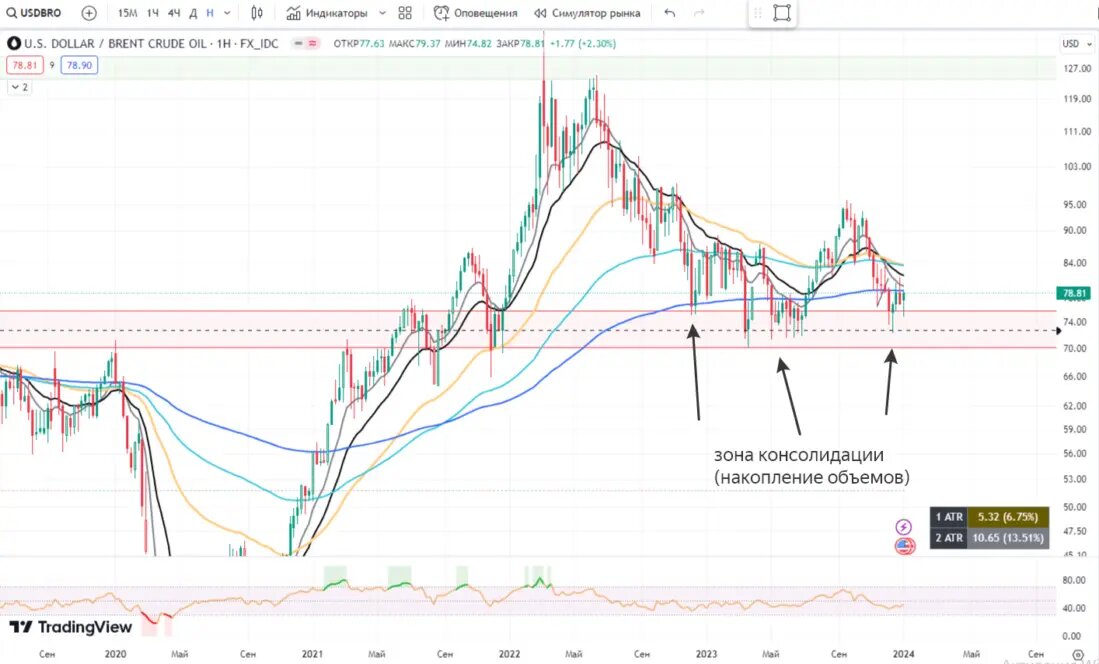The height and width of the screenshot is (664, 1099).
Task: Open the candlestick chart type menu
Action: (x=257, y=13)
